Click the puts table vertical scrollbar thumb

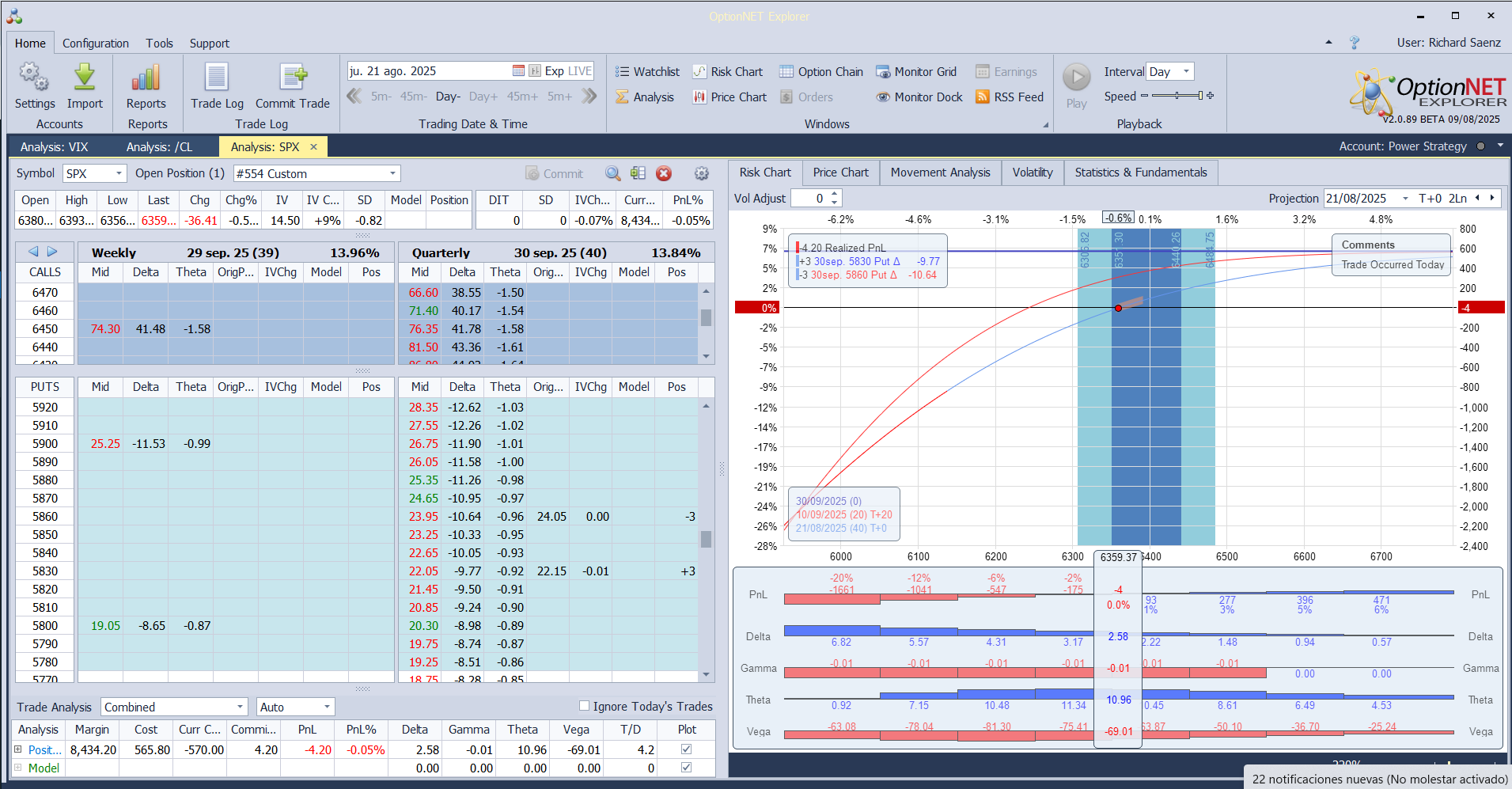pyautogui.click(x=706, y=539)
